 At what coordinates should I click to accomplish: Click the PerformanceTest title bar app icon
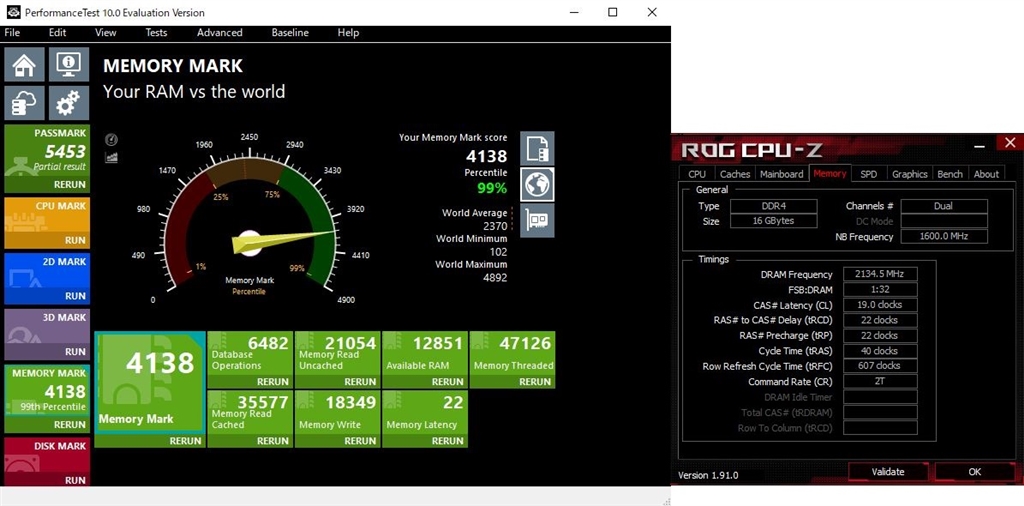12,12
